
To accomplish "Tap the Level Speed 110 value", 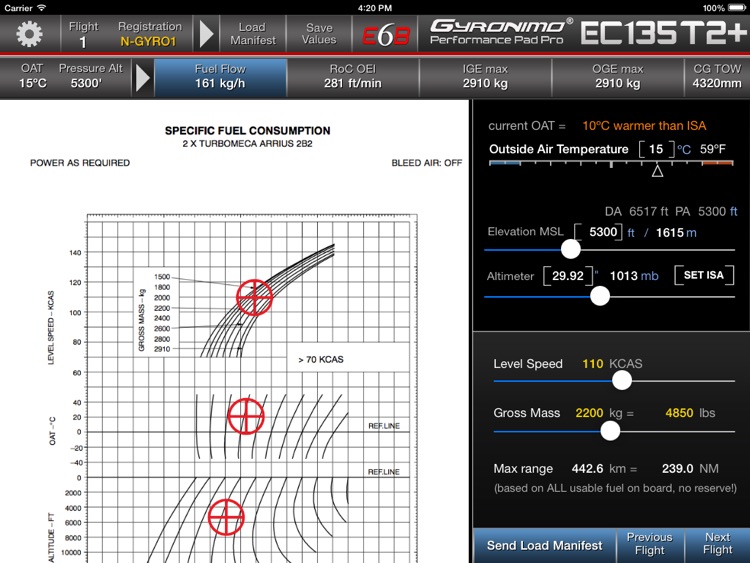I will tap(593, 364).
